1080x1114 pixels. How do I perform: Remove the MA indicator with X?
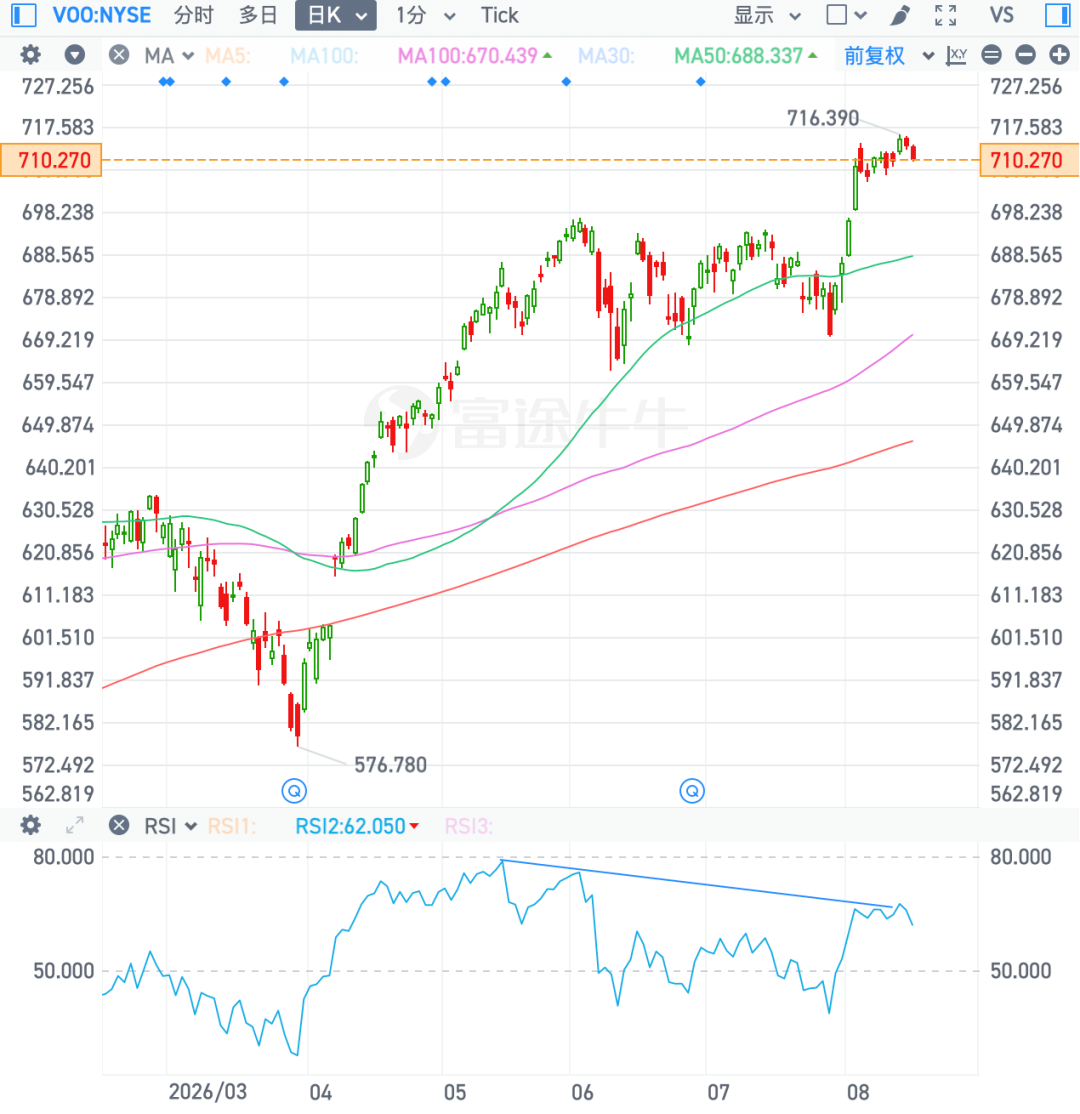(119, 55)
